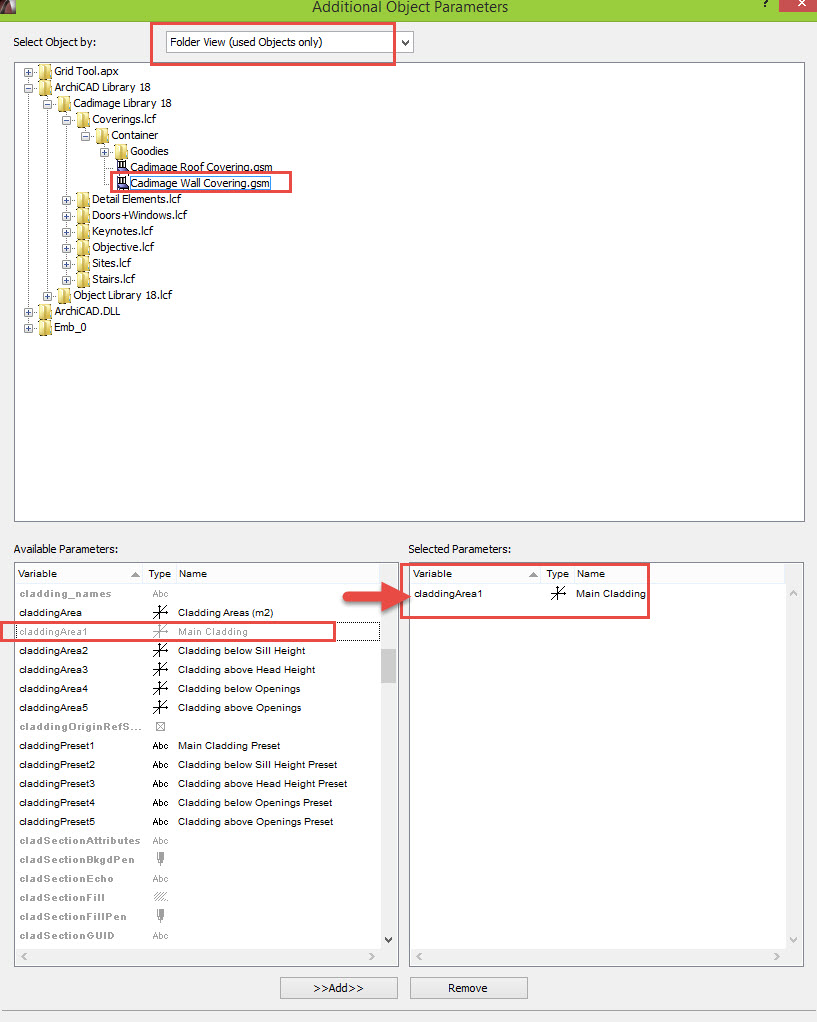Select the claddingArea4 parameter row
The height and width of the screenshot is (1022, 817).
pyautogui.click(x=198, y=688)
